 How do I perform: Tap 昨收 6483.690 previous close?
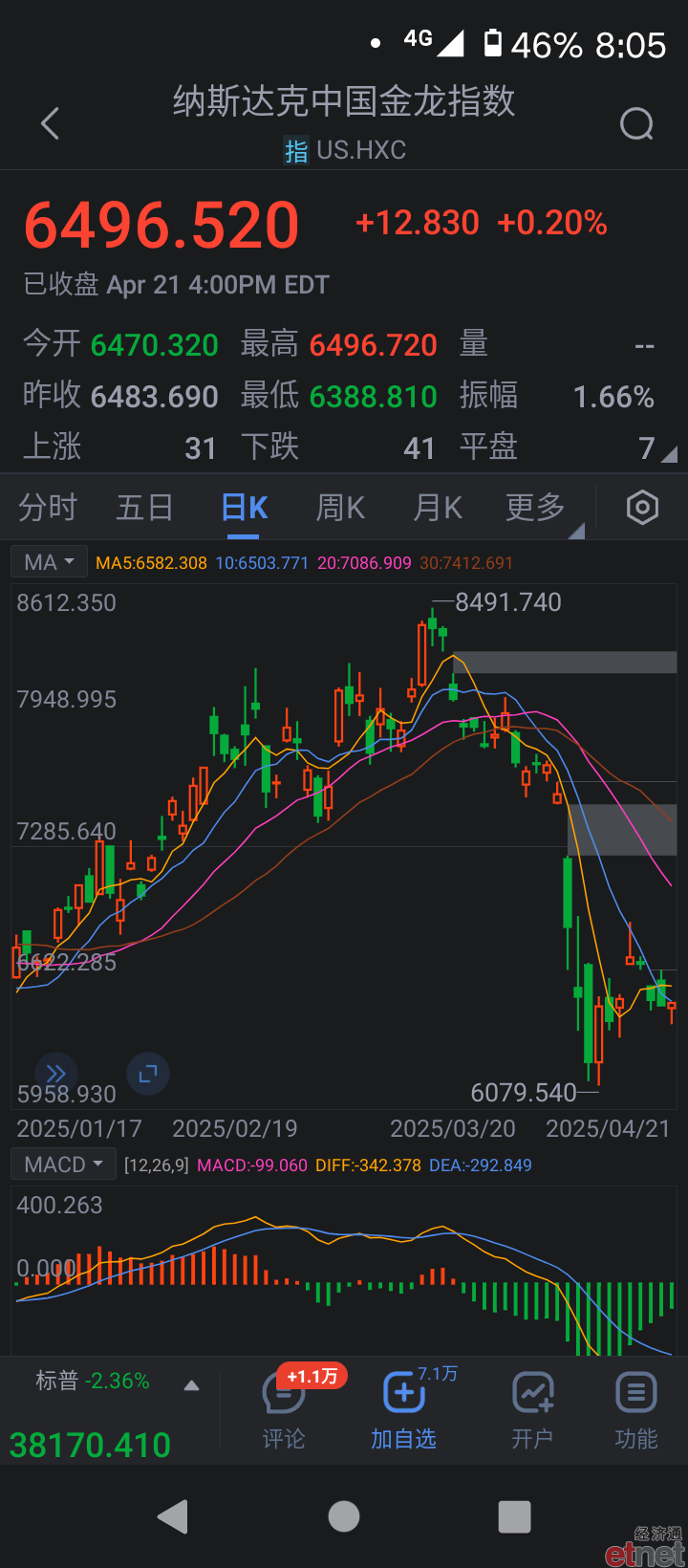120,396
